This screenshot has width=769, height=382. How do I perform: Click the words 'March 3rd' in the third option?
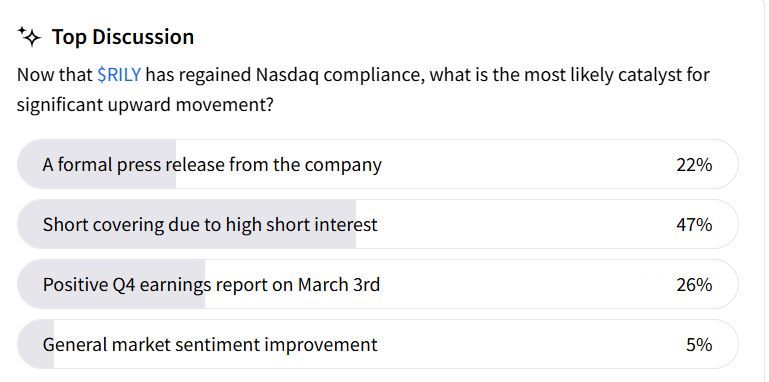click(x=338, y=284)
